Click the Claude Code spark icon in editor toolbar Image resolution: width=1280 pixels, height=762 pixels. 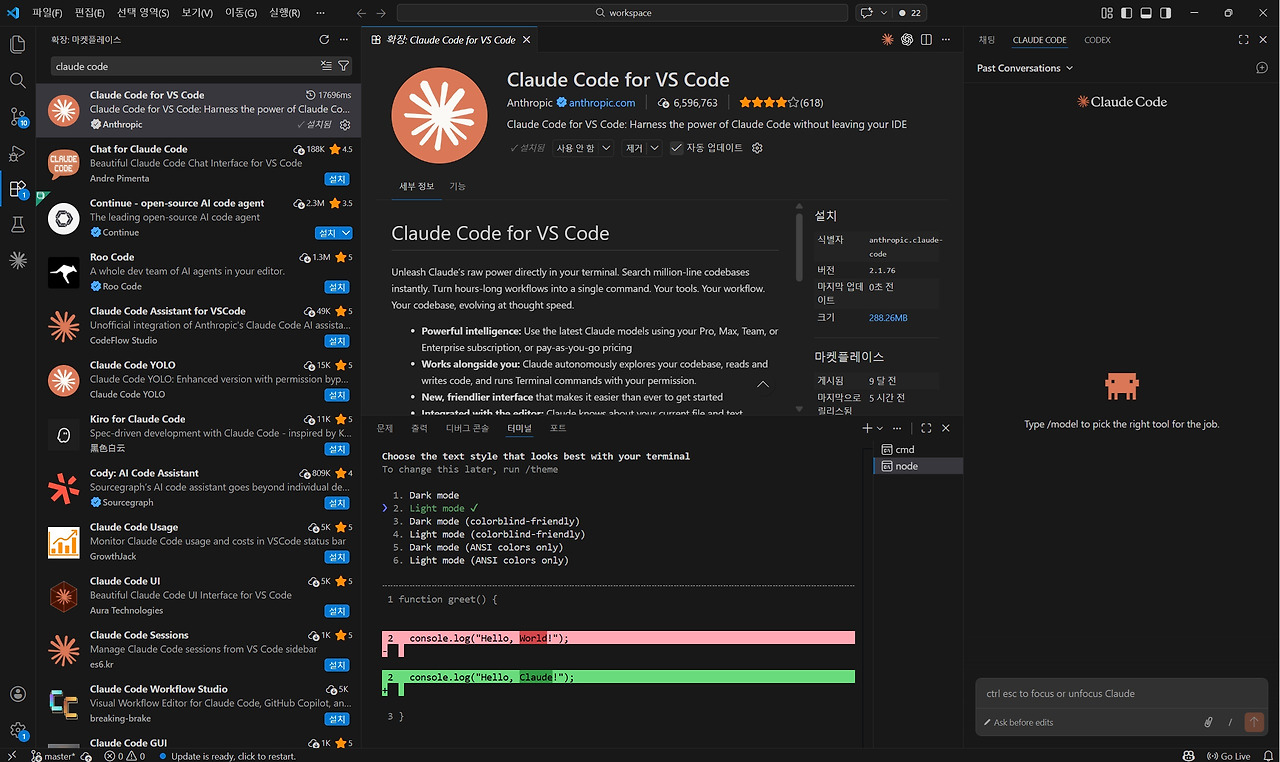(x=887, y=40)
